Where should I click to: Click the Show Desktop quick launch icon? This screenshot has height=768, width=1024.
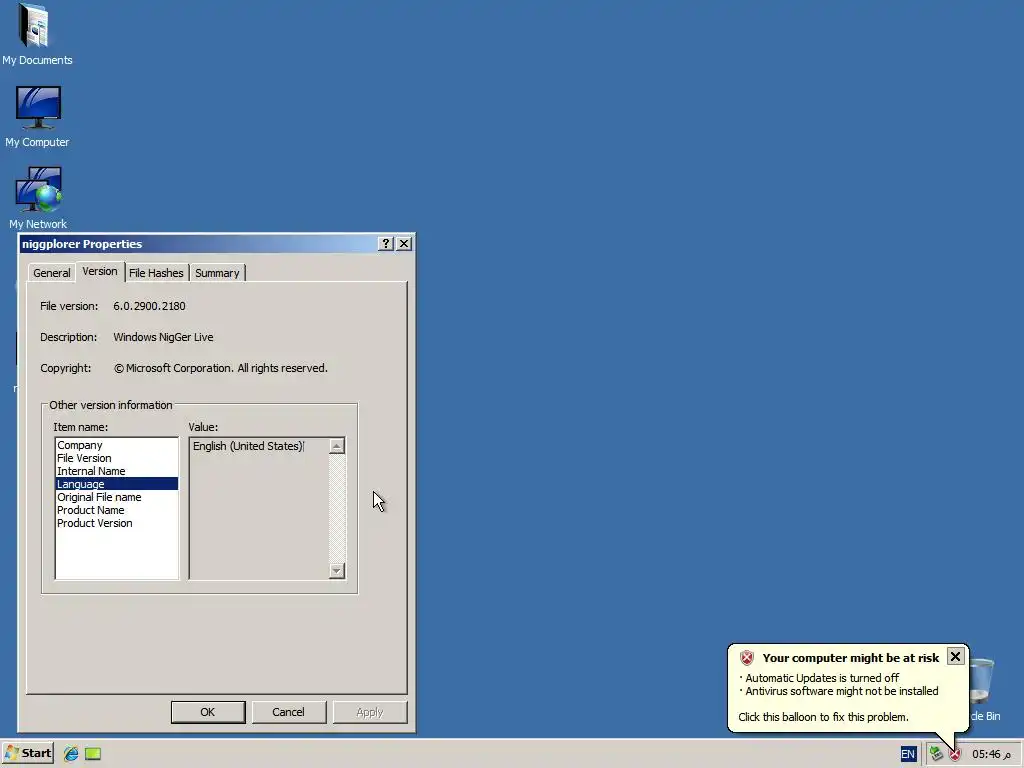pos(93,754)
